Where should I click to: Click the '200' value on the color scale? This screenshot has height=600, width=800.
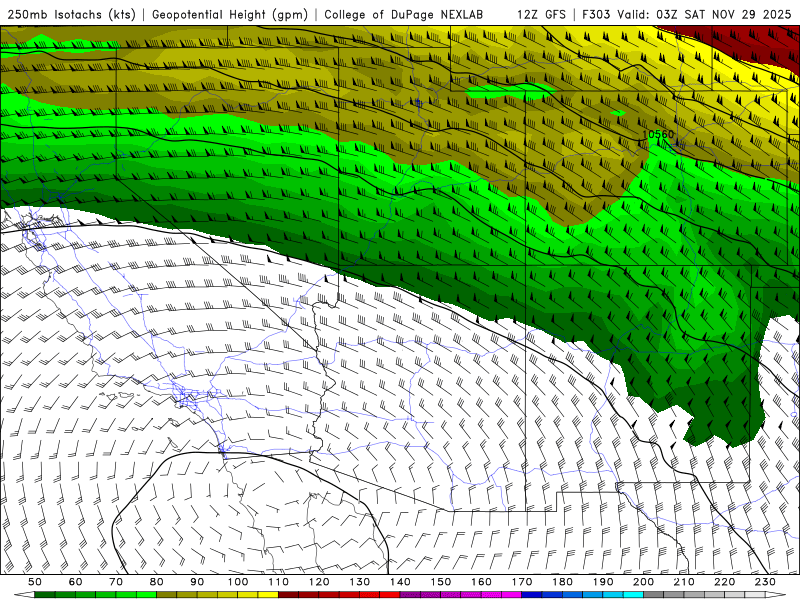[643, 582]
